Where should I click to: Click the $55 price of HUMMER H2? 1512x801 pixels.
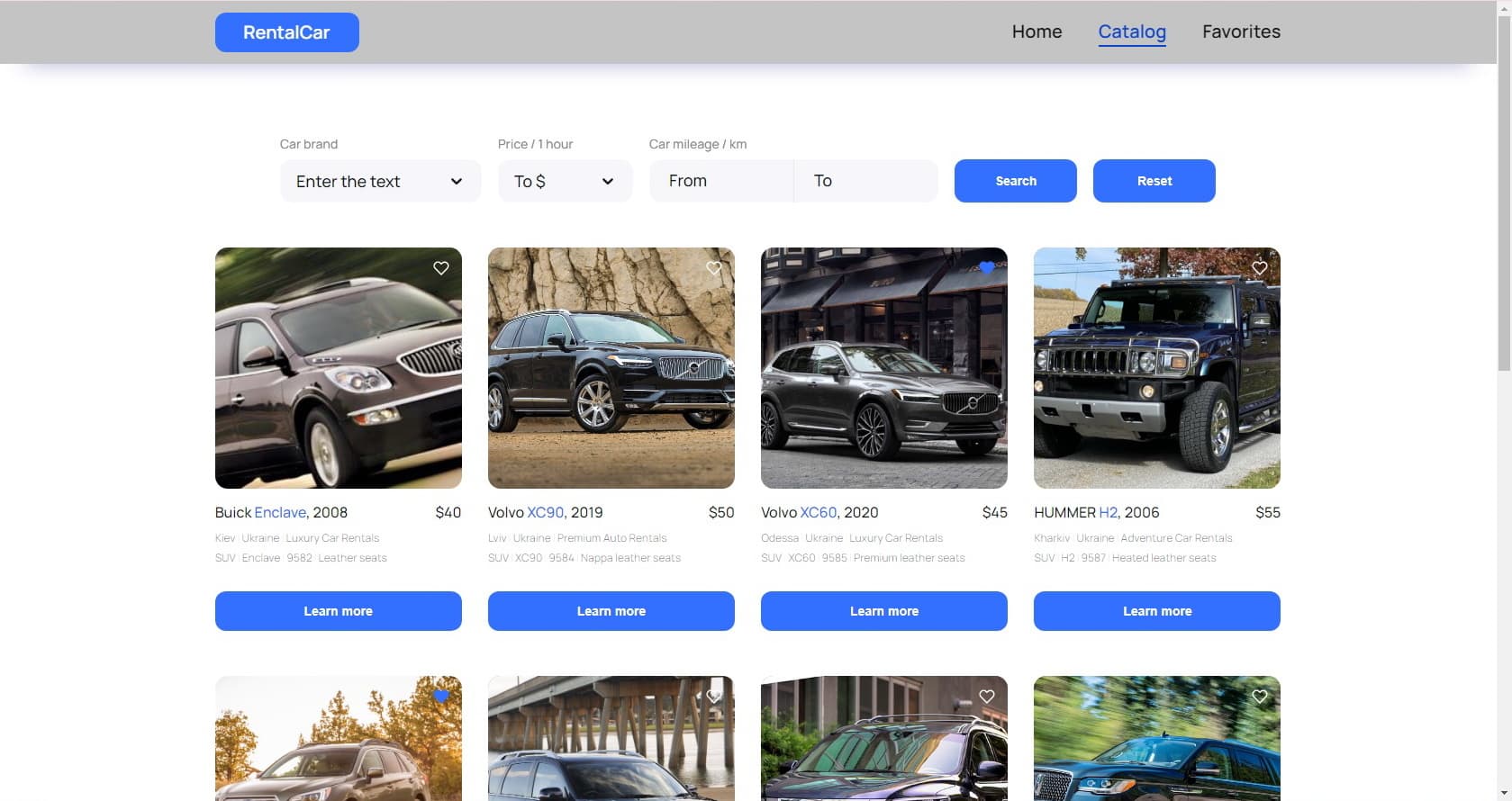click(1268, 512)
